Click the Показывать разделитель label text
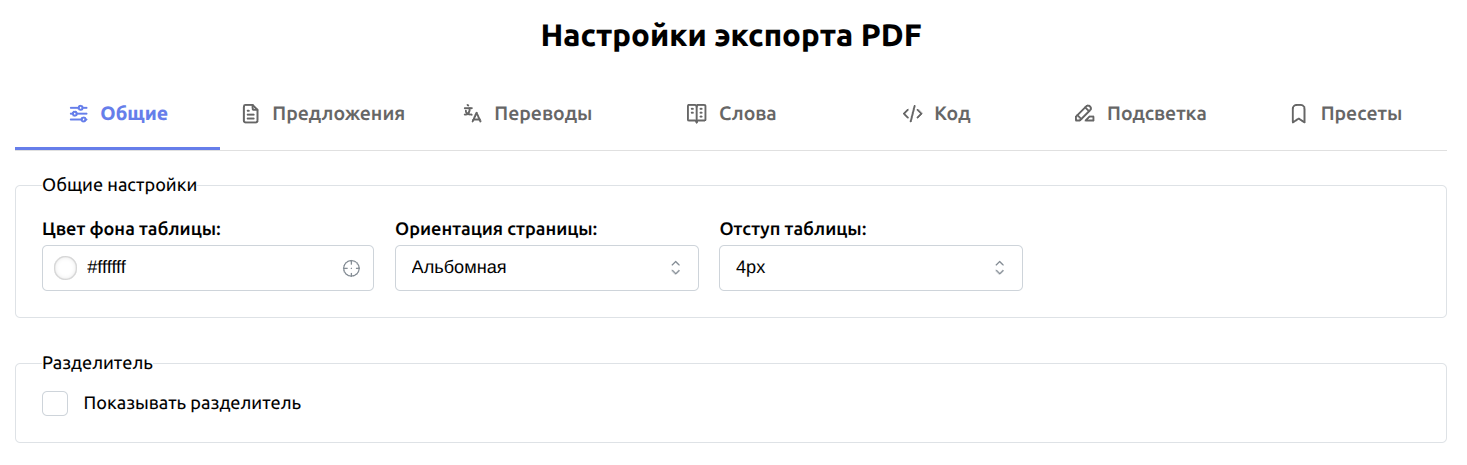 (192, 404)
